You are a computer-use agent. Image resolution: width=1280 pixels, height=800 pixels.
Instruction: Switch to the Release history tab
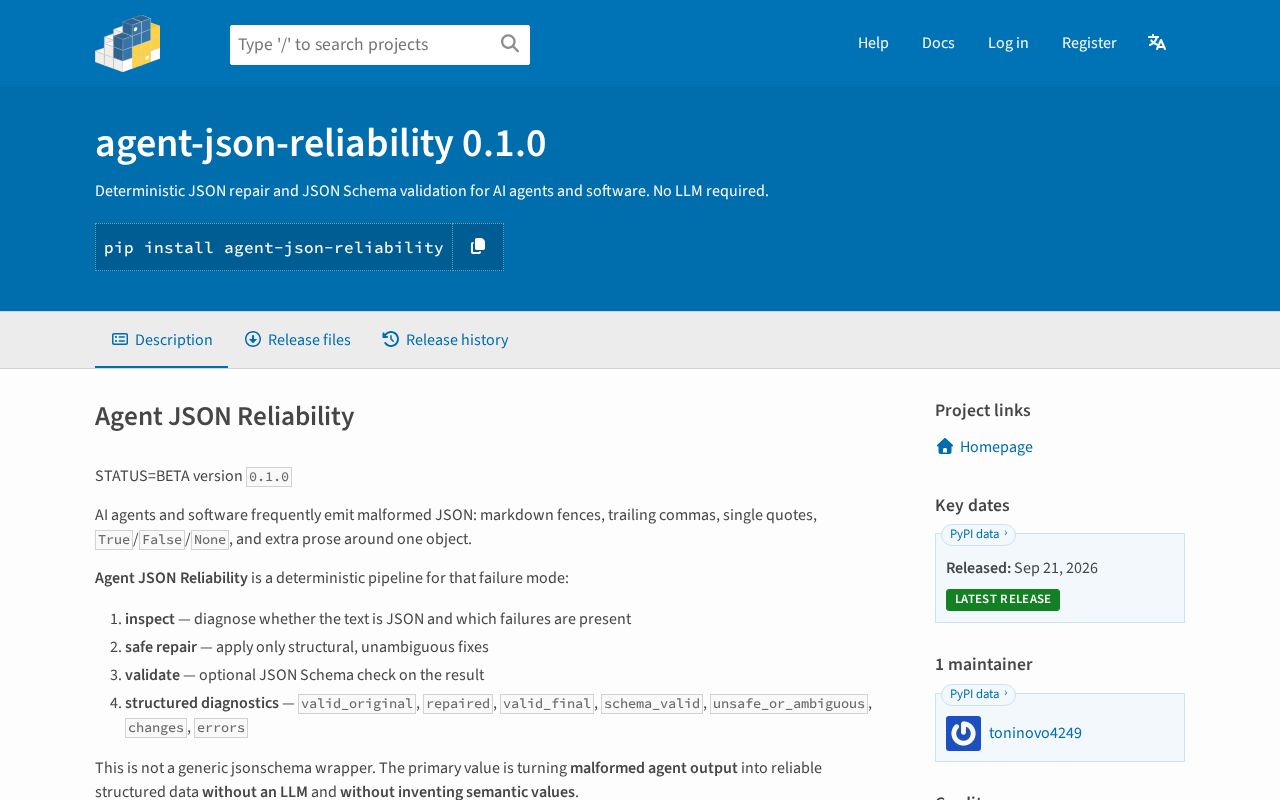point(445,340)
